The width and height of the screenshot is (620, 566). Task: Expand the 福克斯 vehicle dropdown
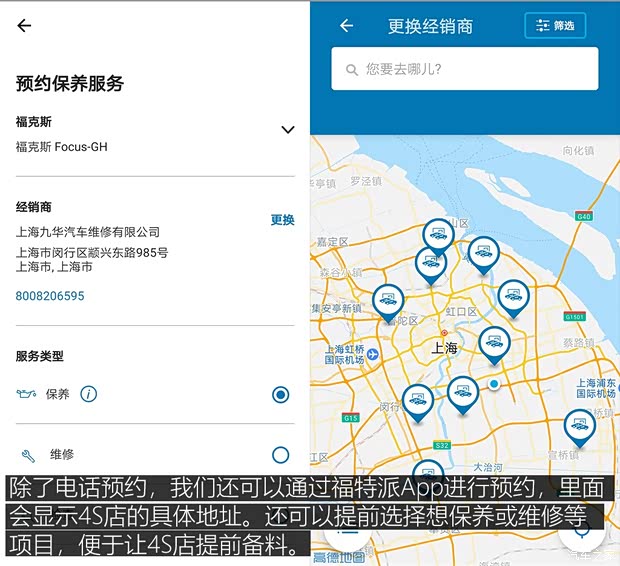pos(287,130)
